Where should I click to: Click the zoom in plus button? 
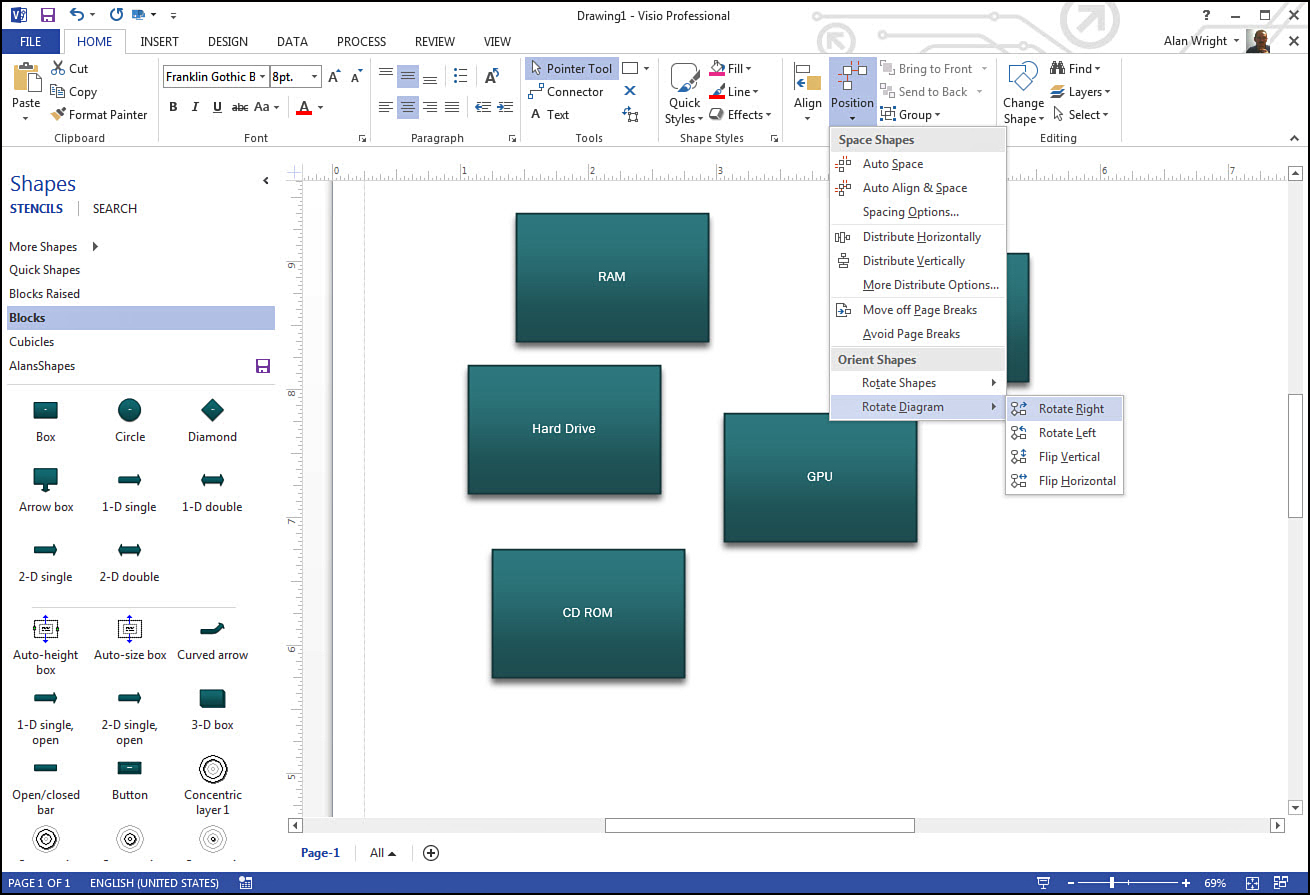(1186, 883)
